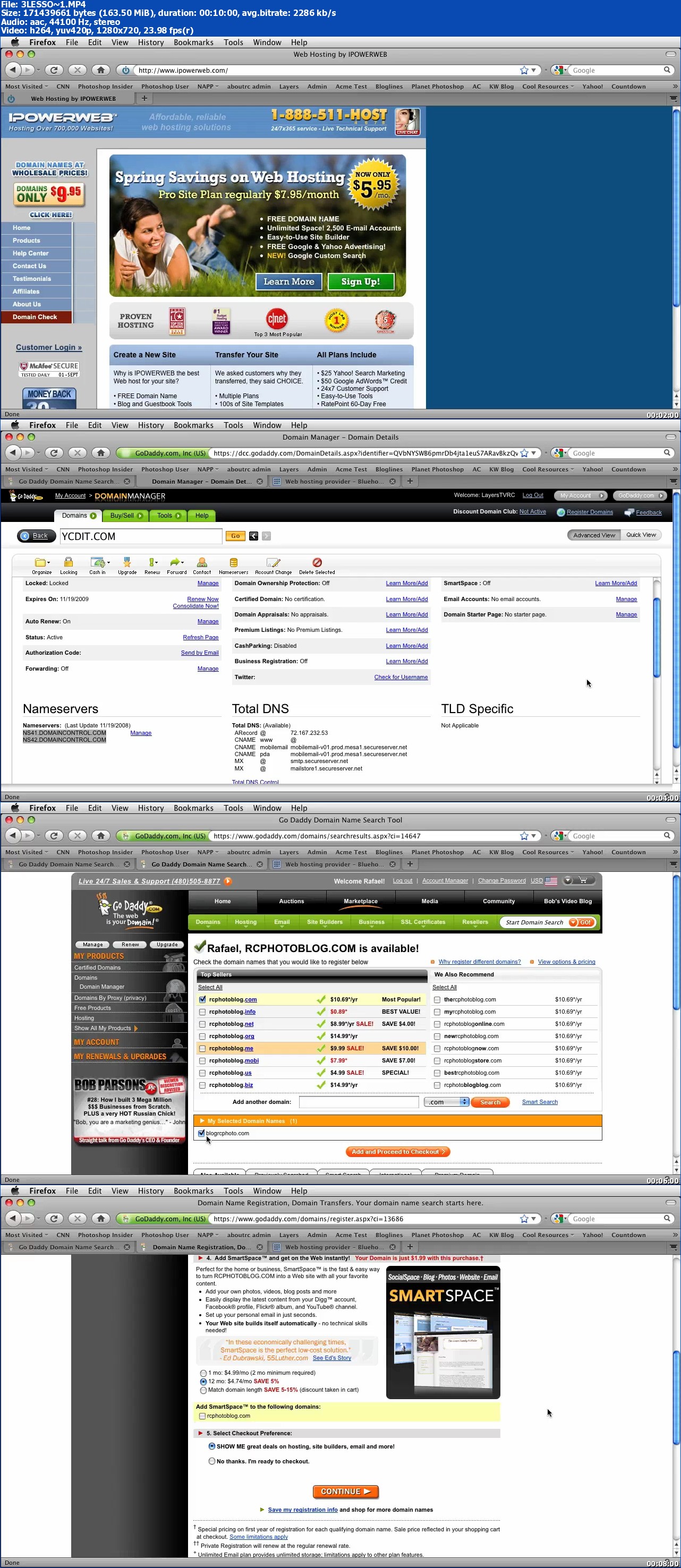The height and width of the screenshot is (1568, 681).
Task: Click the Live Chat agent icon on IPOWERWEB
Action: coord(407,122)
